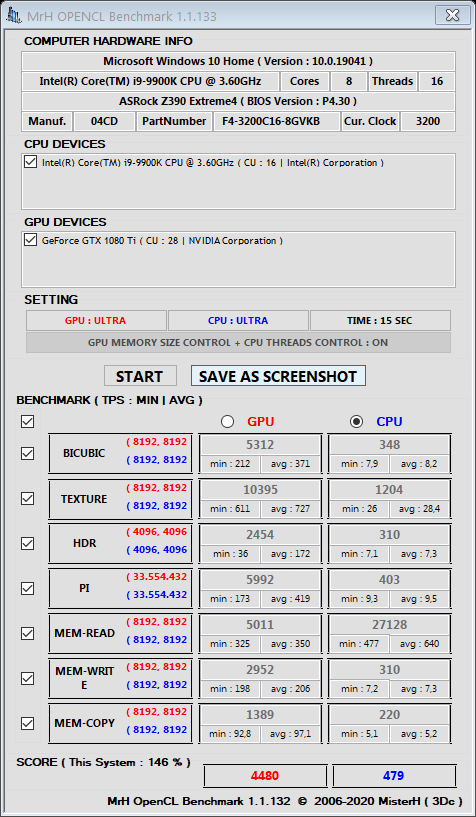Click the BICUBIC GPU score 5312
Image resolution: width=476 pixels, height=817 pixels.
259,444
